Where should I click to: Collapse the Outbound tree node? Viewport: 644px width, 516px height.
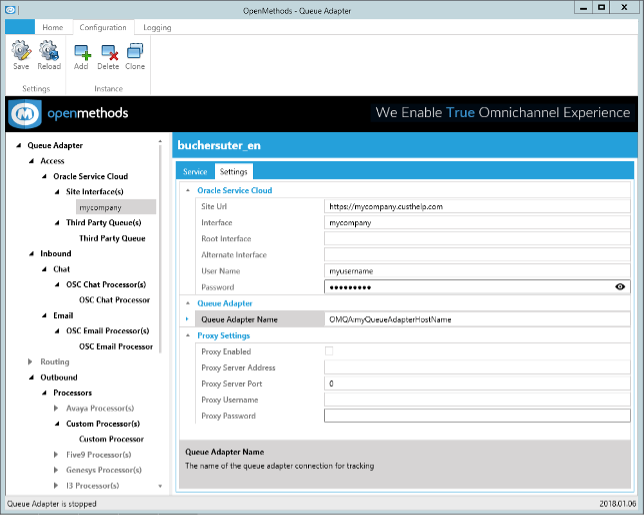(x=31, y=378)
